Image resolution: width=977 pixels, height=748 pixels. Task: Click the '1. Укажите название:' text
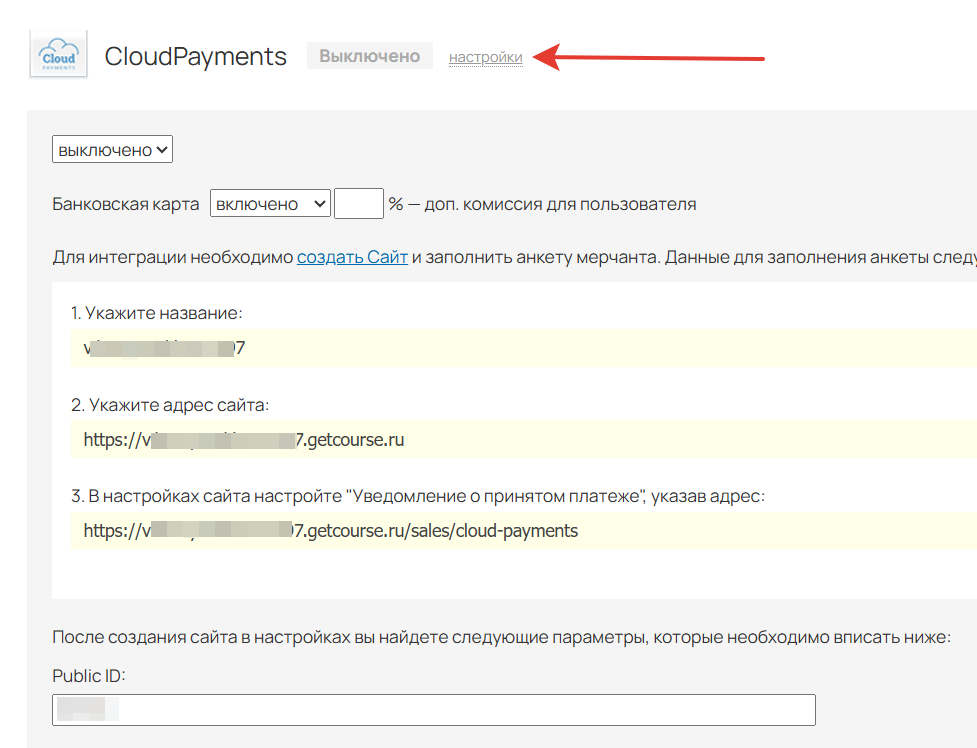point(156,313)
